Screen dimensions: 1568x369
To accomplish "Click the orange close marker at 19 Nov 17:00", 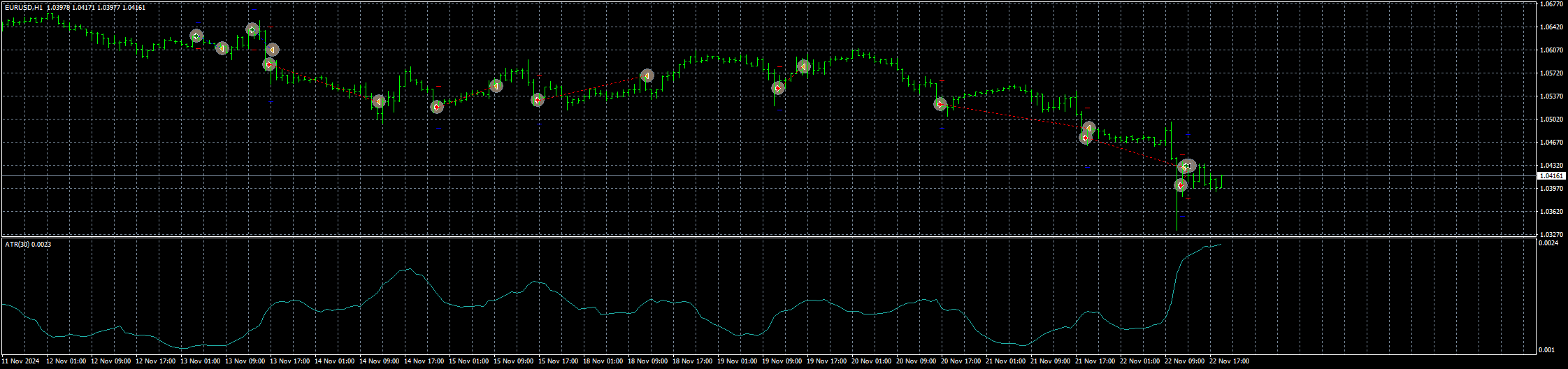I will click(804, 66).
